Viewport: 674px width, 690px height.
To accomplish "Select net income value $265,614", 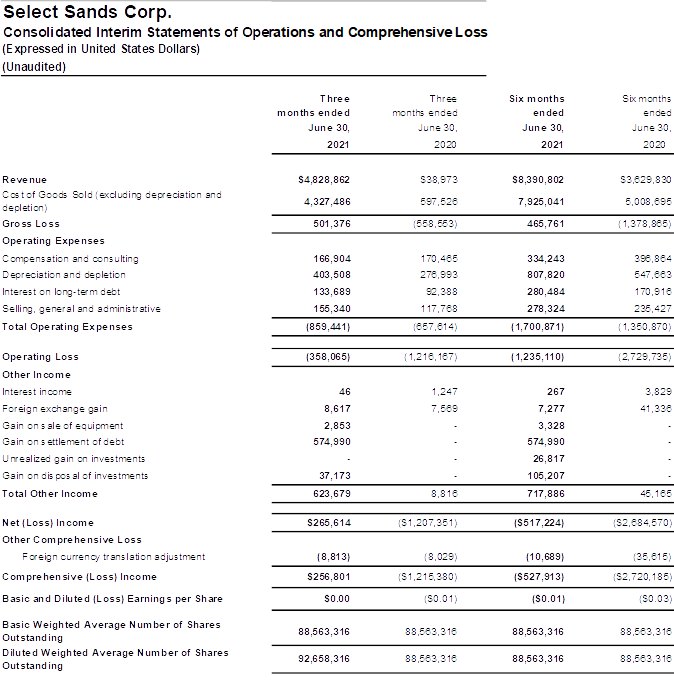I will 329,523.
